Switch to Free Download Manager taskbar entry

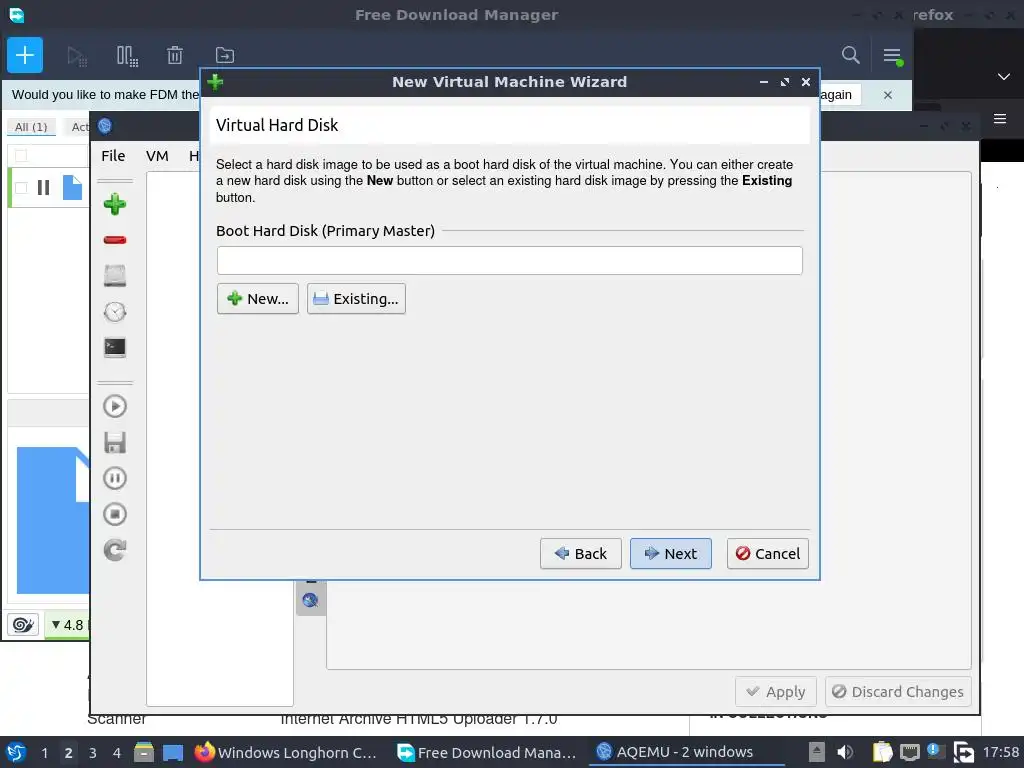pos(487,752)
